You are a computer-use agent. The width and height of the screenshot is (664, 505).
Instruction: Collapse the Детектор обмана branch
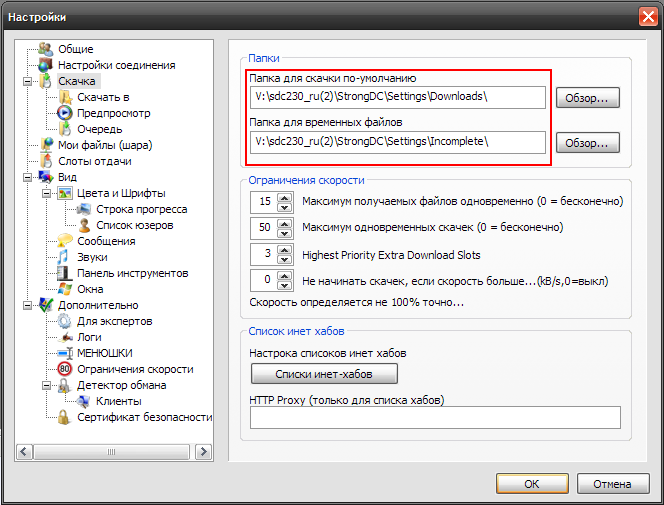(47, 385)
